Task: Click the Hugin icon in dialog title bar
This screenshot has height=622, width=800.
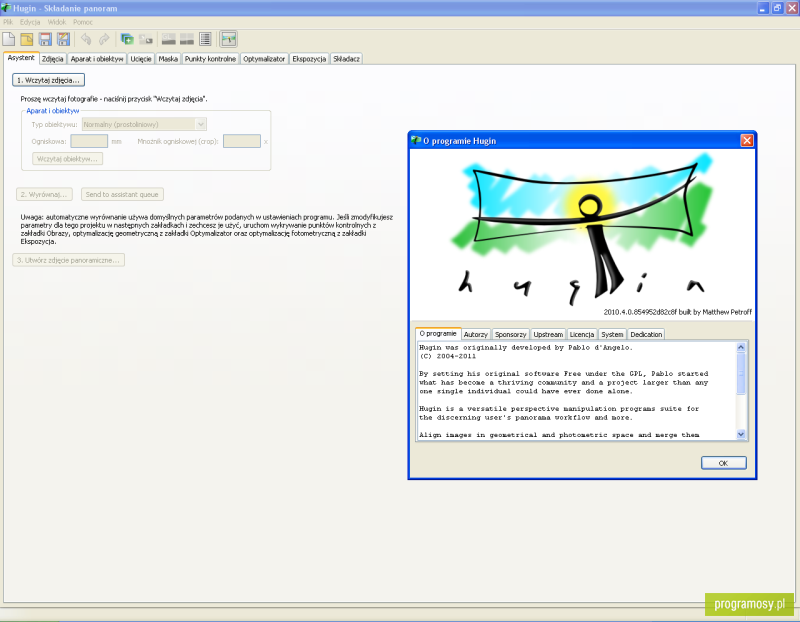Action: [x=416, y=140]
